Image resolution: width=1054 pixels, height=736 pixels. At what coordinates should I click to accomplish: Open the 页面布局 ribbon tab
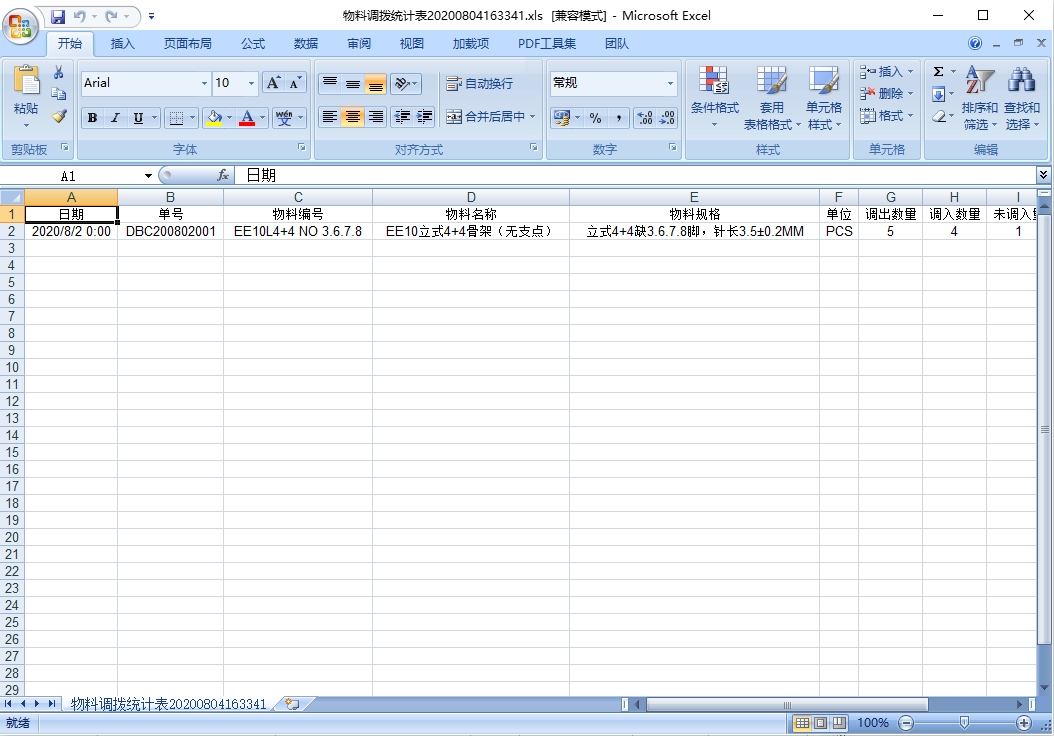[188, 44]
